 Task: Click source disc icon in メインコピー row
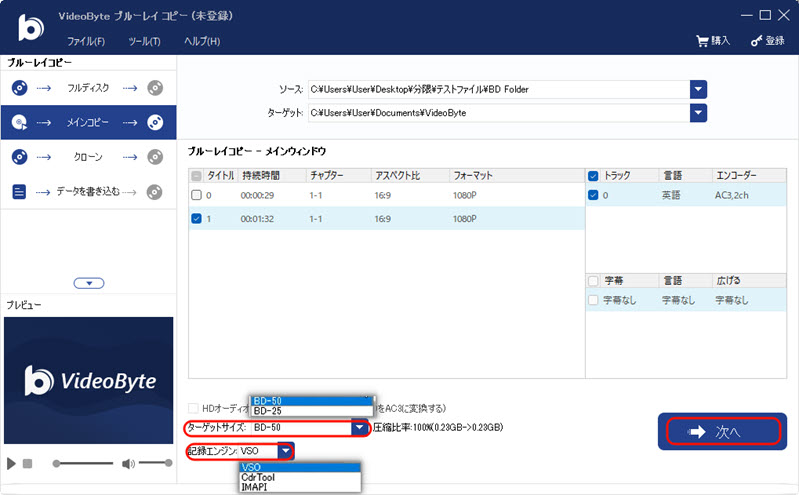click(19, 122)
